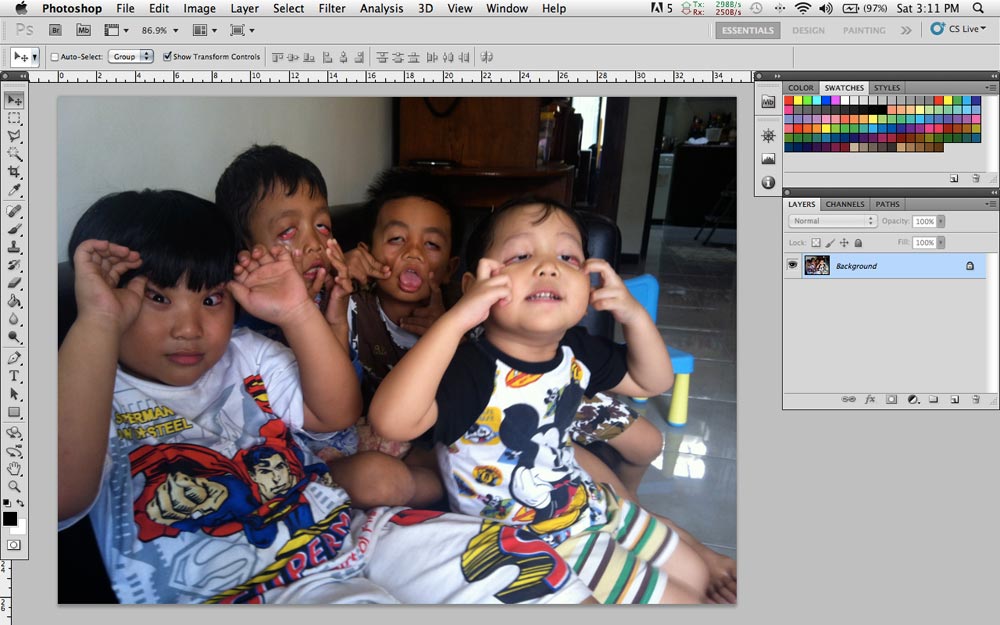This screenshot has height=625, width=1000.
Task: Uncheck Show Transform Controls
Action: tap(167, 57)
